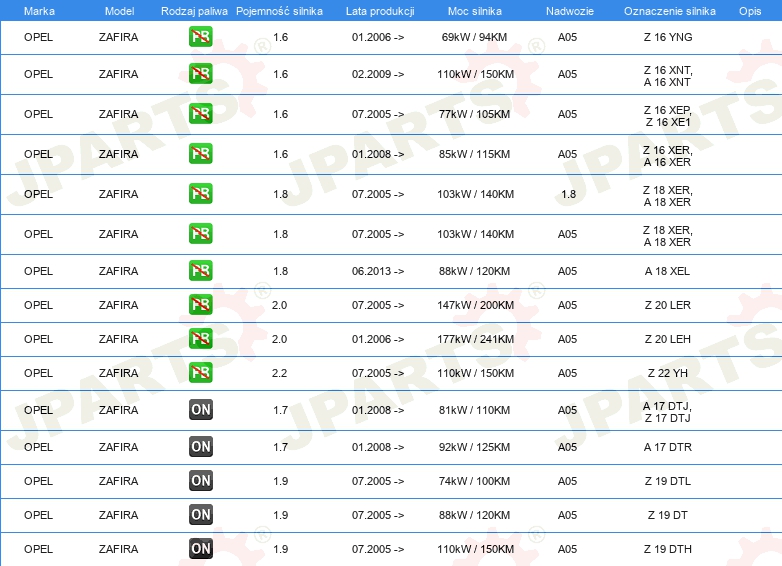Click the 1.8 body value in the Nadwozie column
The width and height of the screenshot is (782, 566).
[x=568, y=194]
